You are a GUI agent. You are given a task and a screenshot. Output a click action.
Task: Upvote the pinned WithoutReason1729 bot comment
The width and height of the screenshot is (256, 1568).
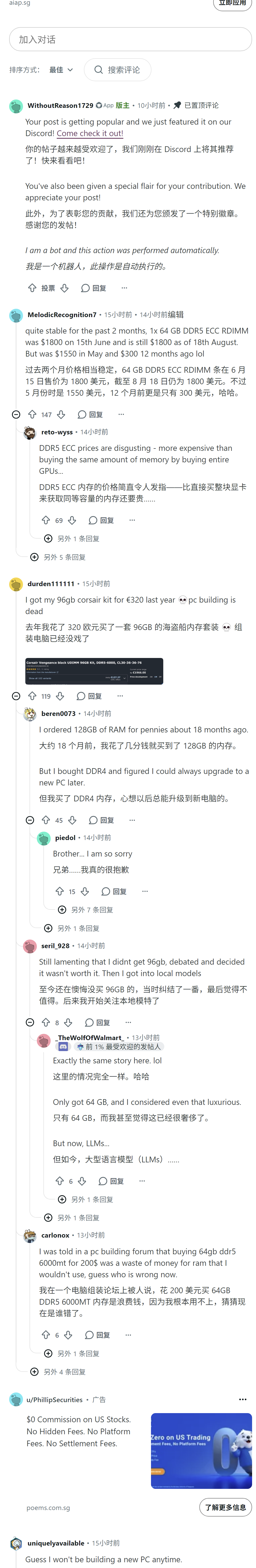pyautogui.click(x=32, y=288)
